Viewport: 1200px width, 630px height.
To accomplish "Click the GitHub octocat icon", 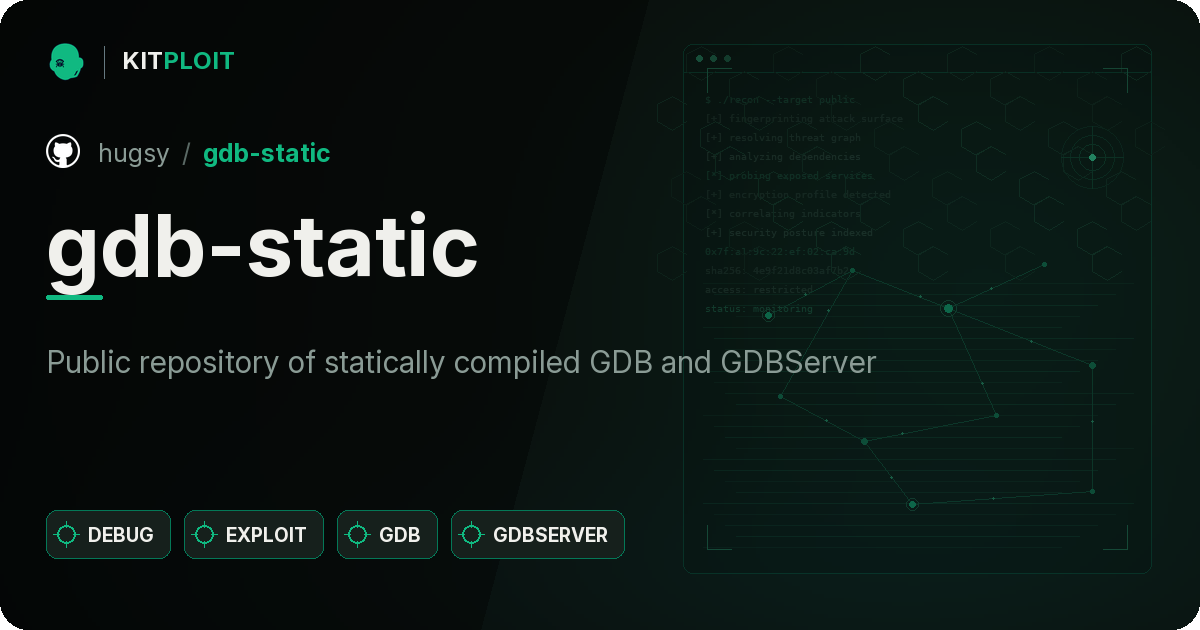I will click(63, 152).
